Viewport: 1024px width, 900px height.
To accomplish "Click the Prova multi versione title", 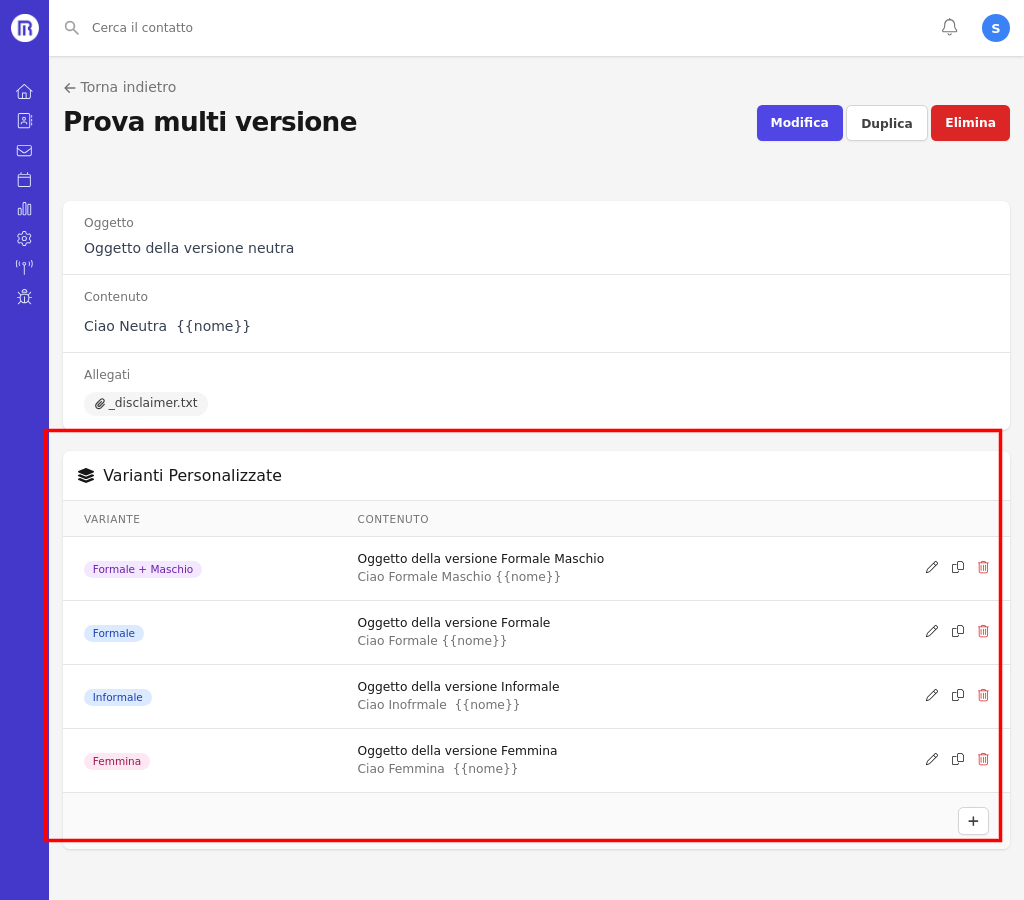I will tap(210, 122).
